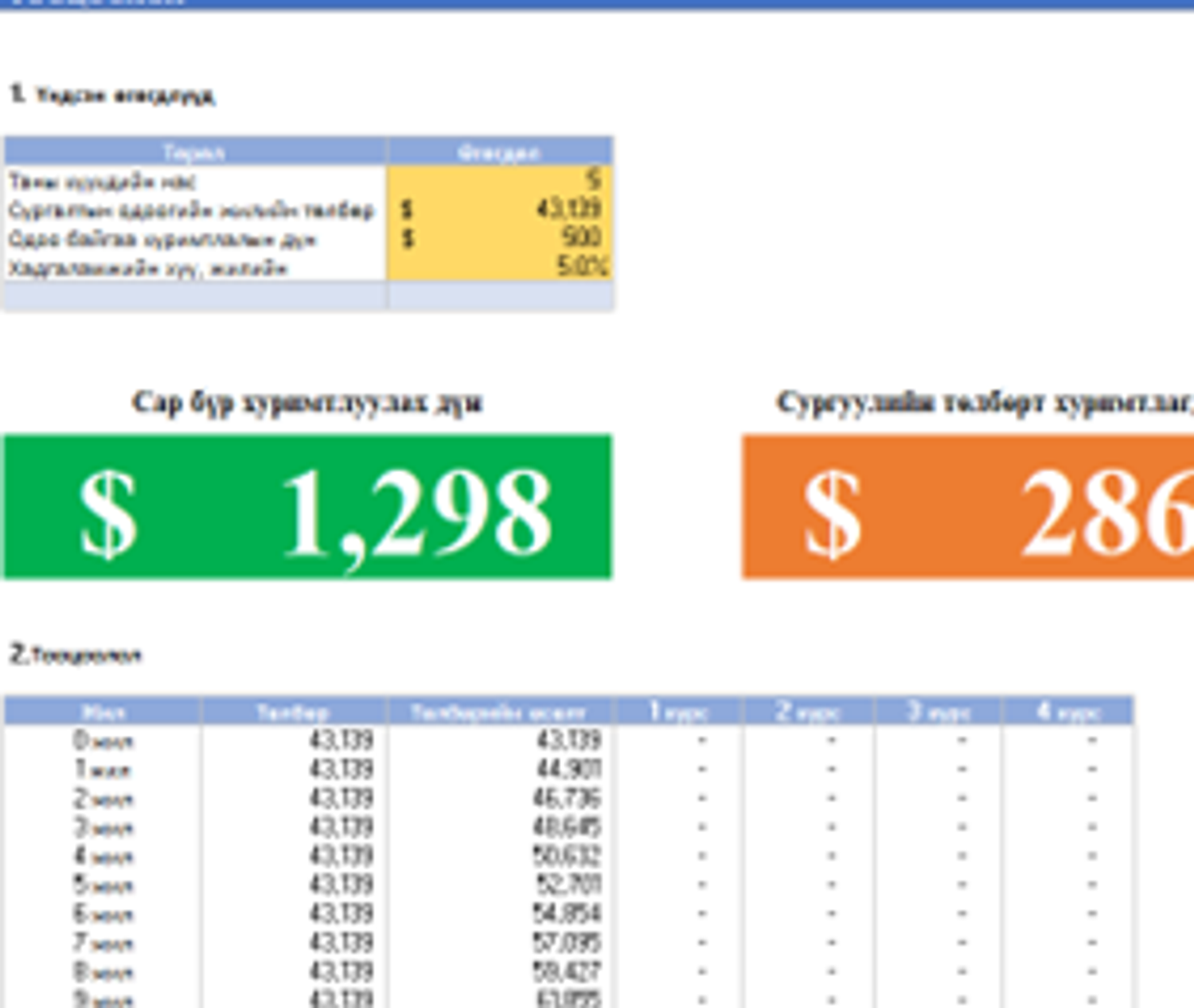Image resolution: width=1194 pixels, height=1008 pixels.
Task: Select the '4 курс' column header
Action: pyautogui.click(x=1068, y=711)
